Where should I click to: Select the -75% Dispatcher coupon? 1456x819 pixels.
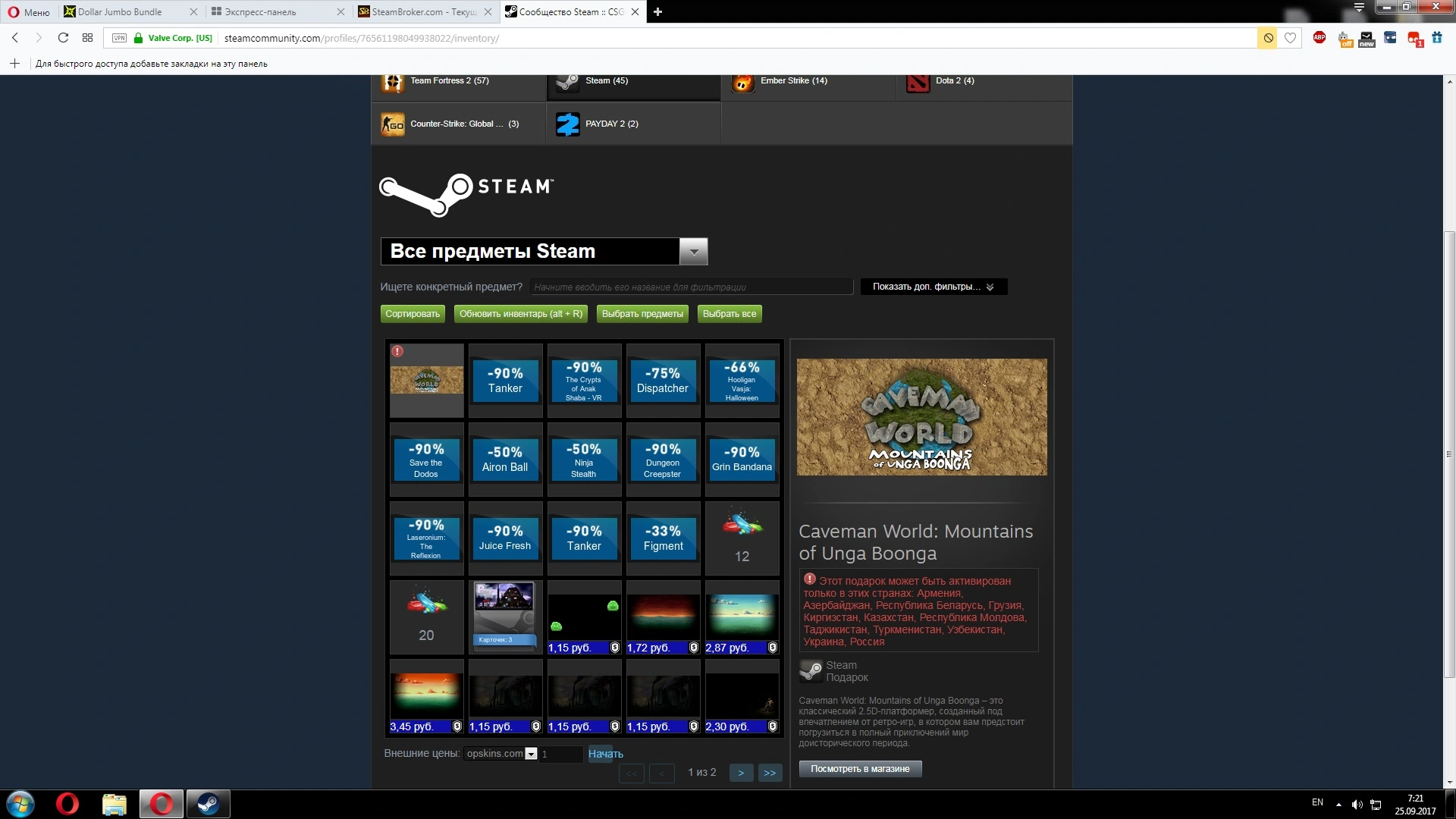click(664, 381)
